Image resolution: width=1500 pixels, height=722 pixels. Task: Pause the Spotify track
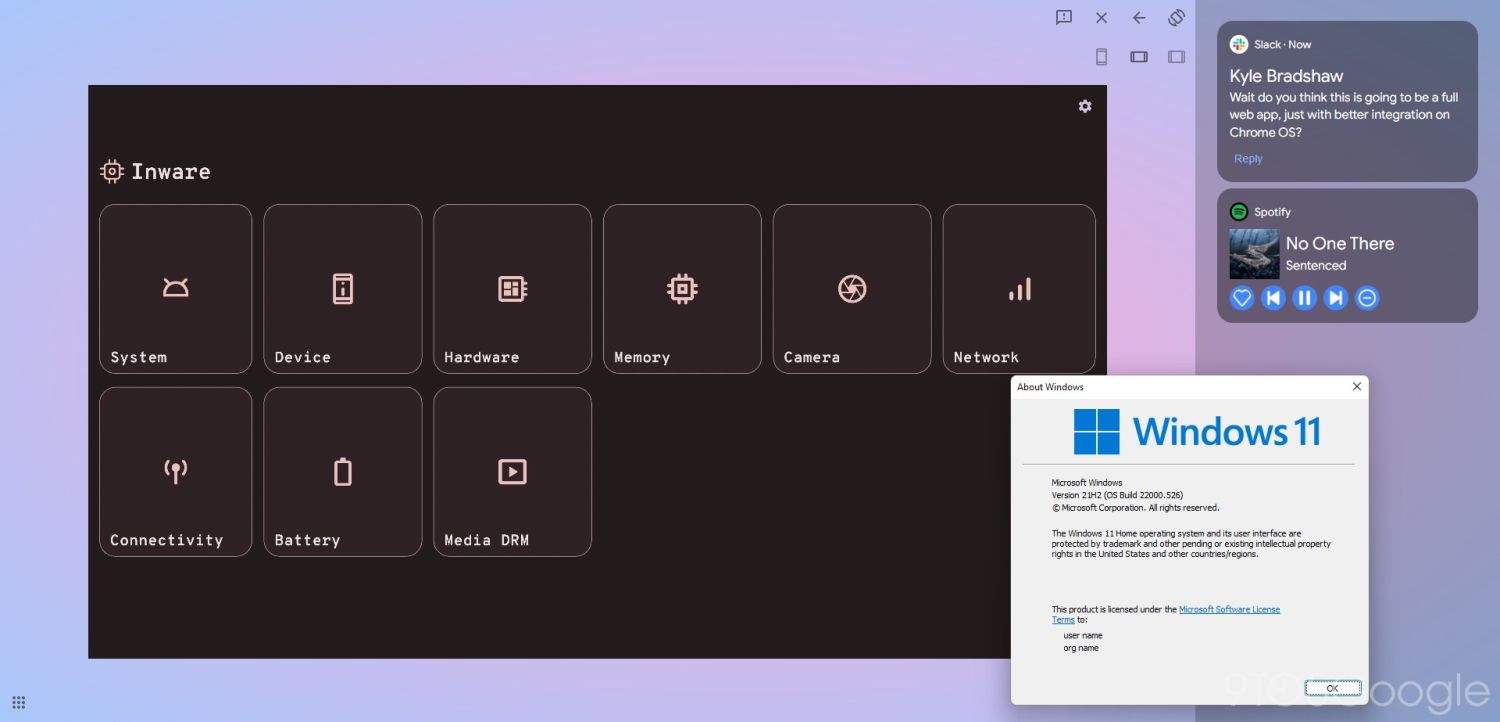(x=1304, y=298)
